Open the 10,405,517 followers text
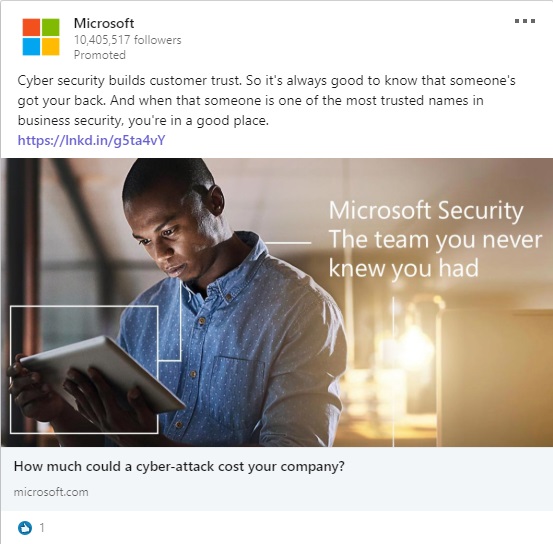Screen dimensions: 553x544 pyautogui.click(x=127, y=40)
